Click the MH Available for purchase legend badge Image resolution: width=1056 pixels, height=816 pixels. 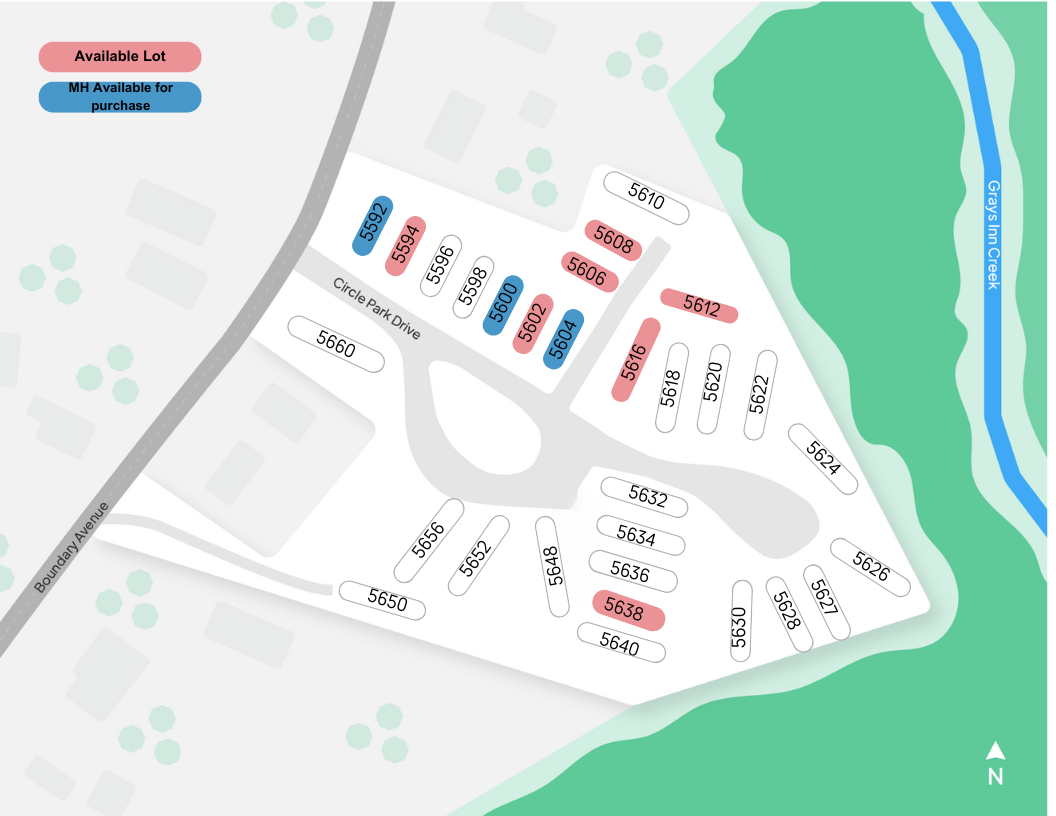pyautogui.click(x=120, y=97)
